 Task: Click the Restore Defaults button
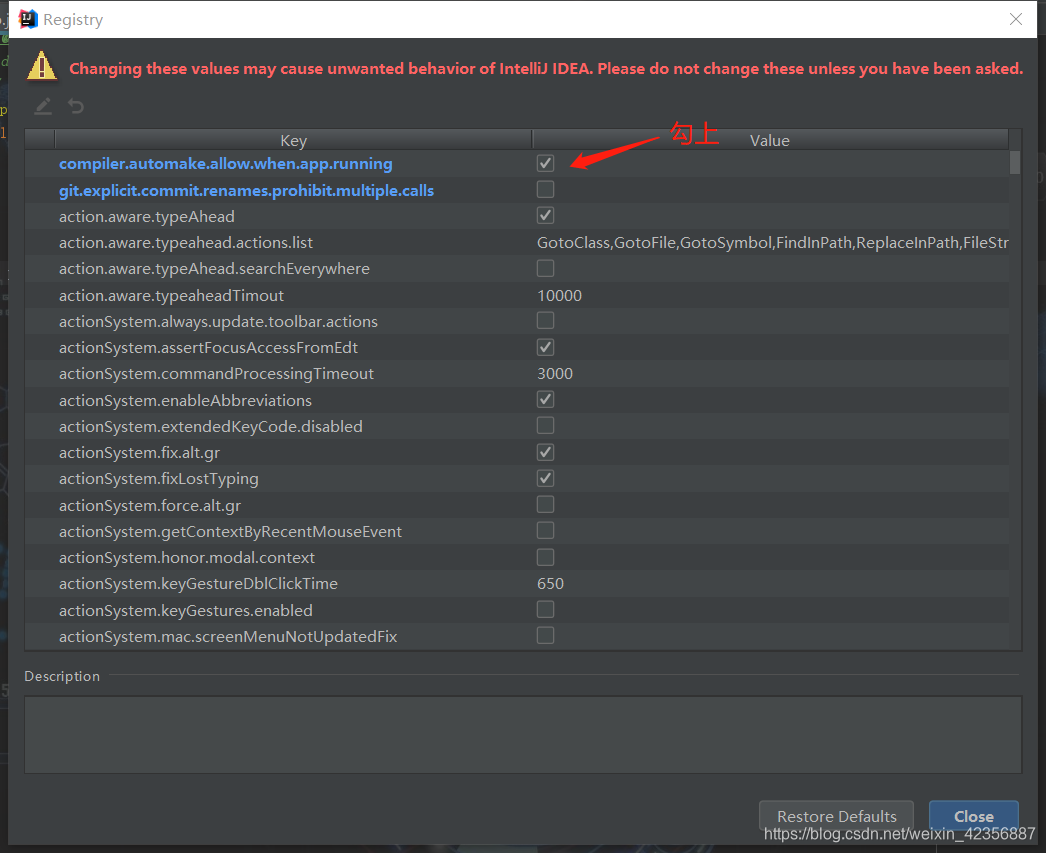[x=837, y=816]
